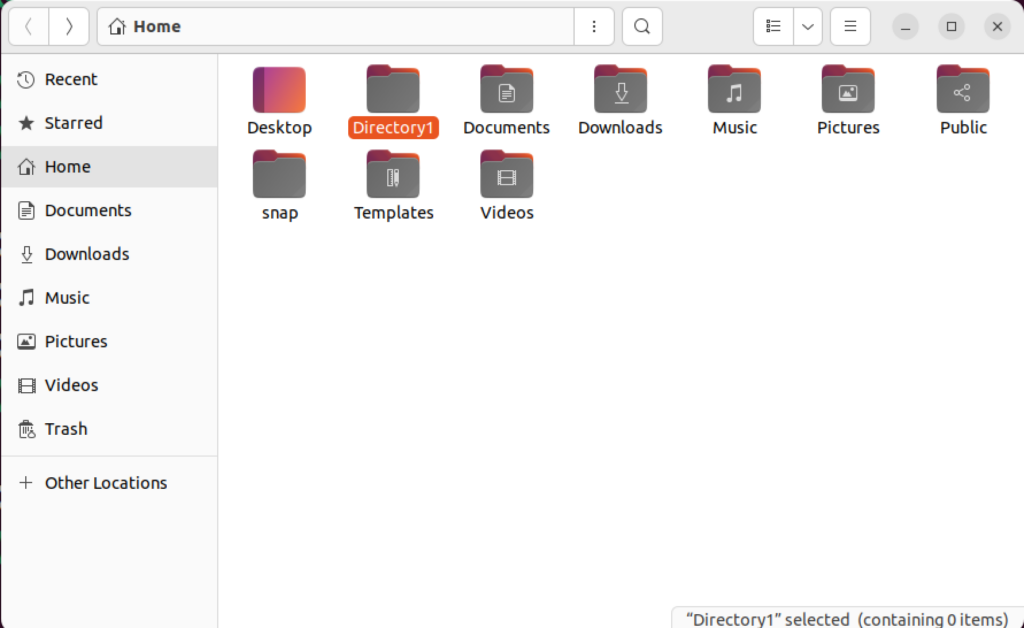Screen dimensions: 1024x628
Task: Open the Recent files sidebar item
Action: 70,79
